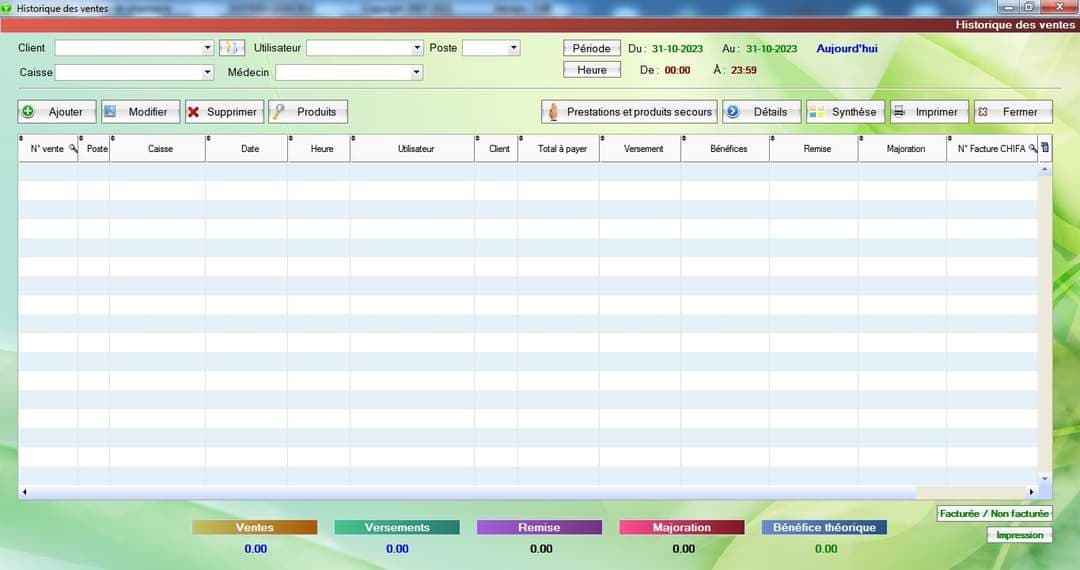Viewport: 1080px width, 570px height.
Task: Sort by the Heure column header
Action: coord(319,148)
